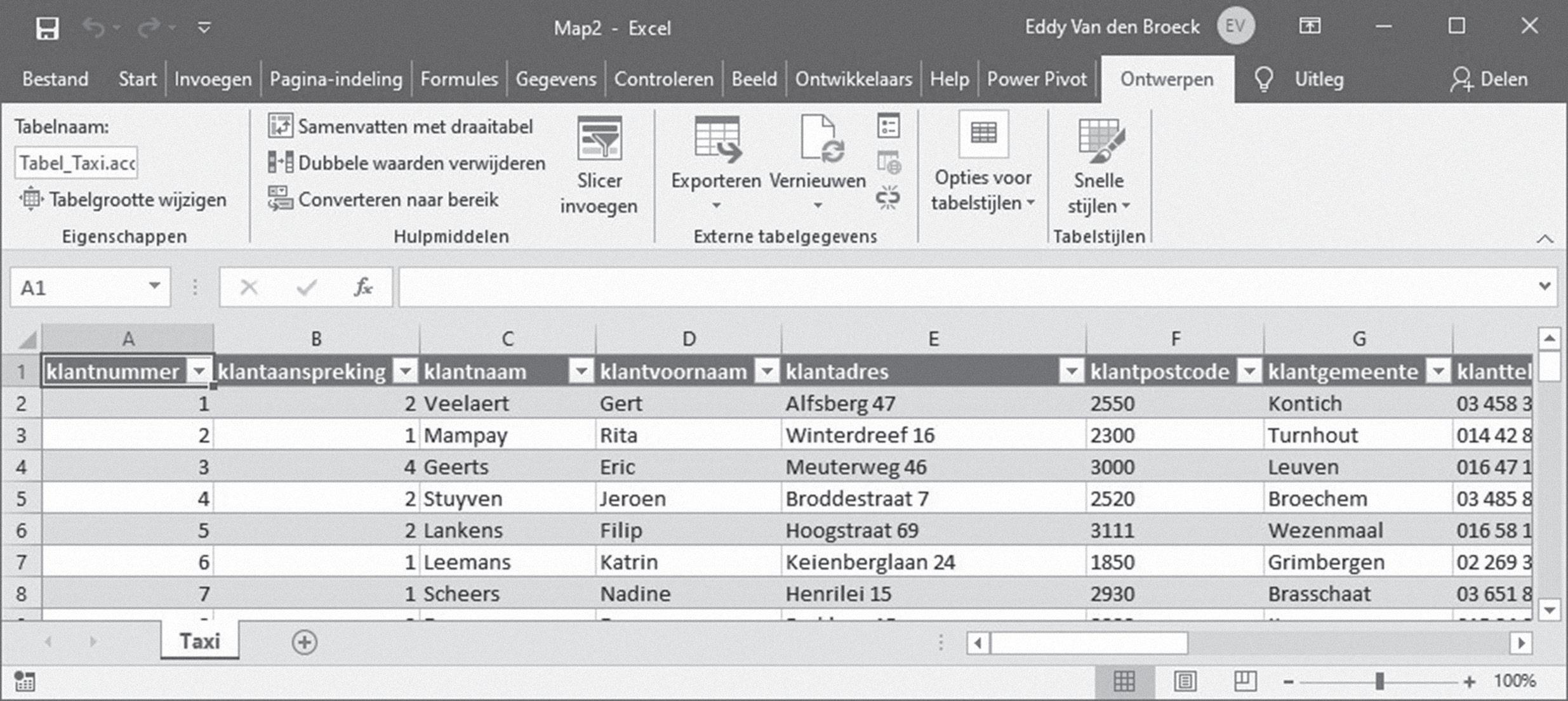The width and height of the screenshot is (1568, 701).
Task: Click cell containing Keienberglaan 24
Action: click(x=933, y=562)
